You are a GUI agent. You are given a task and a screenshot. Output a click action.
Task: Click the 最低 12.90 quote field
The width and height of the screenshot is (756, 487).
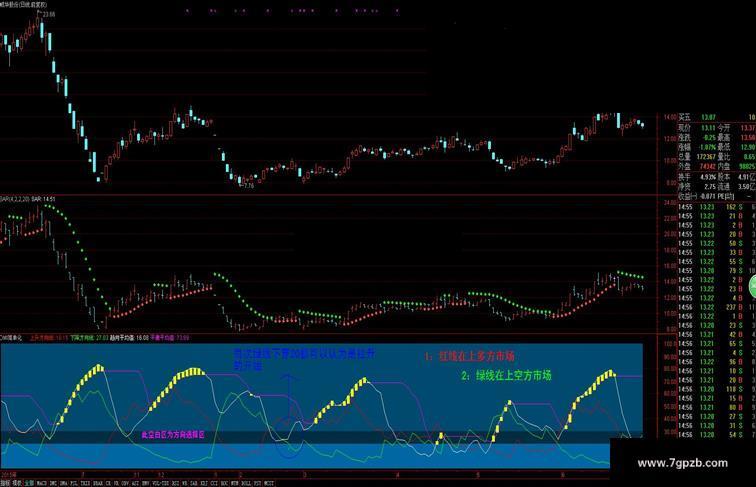pyautogui.click(x=737, y=147)
